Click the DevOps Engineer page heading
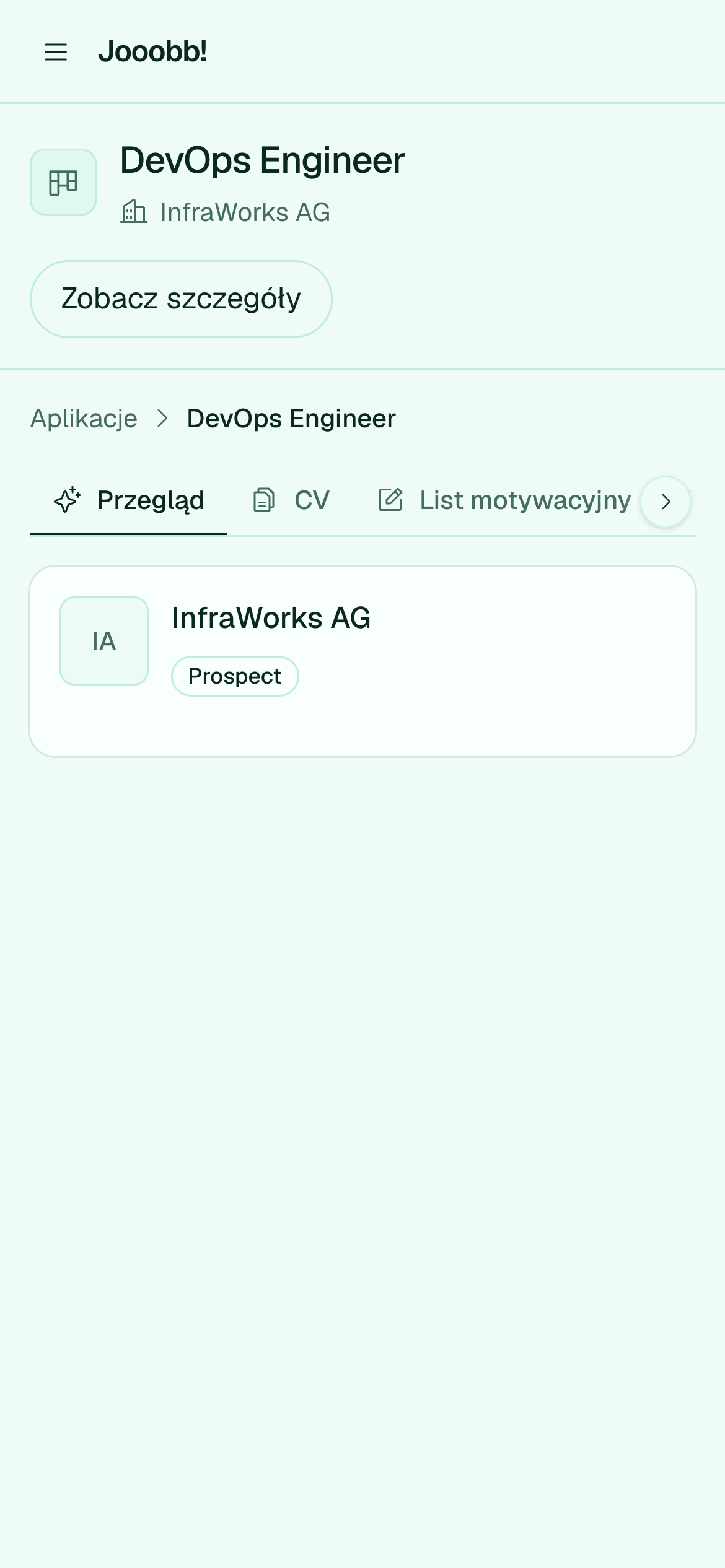The width and height of the screenshot is (725, 1568). (263, 160)
